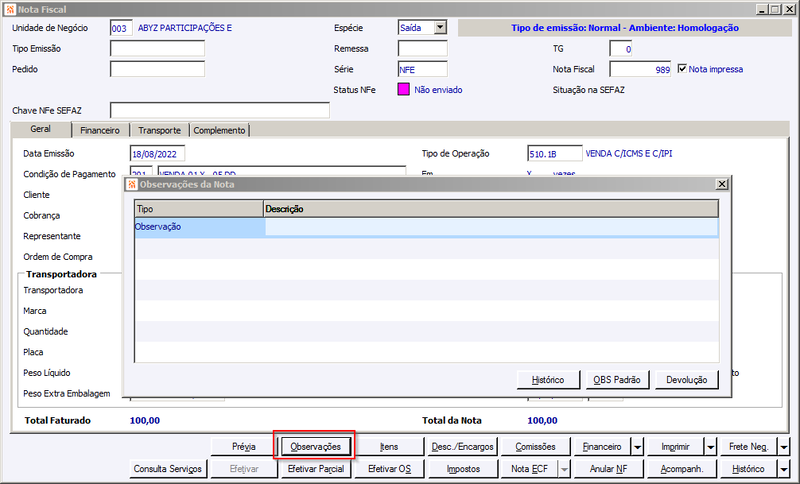This screenshot has width=800, height=484.
Task: Click the Anular NF button
Action: [x=609, y=469]
